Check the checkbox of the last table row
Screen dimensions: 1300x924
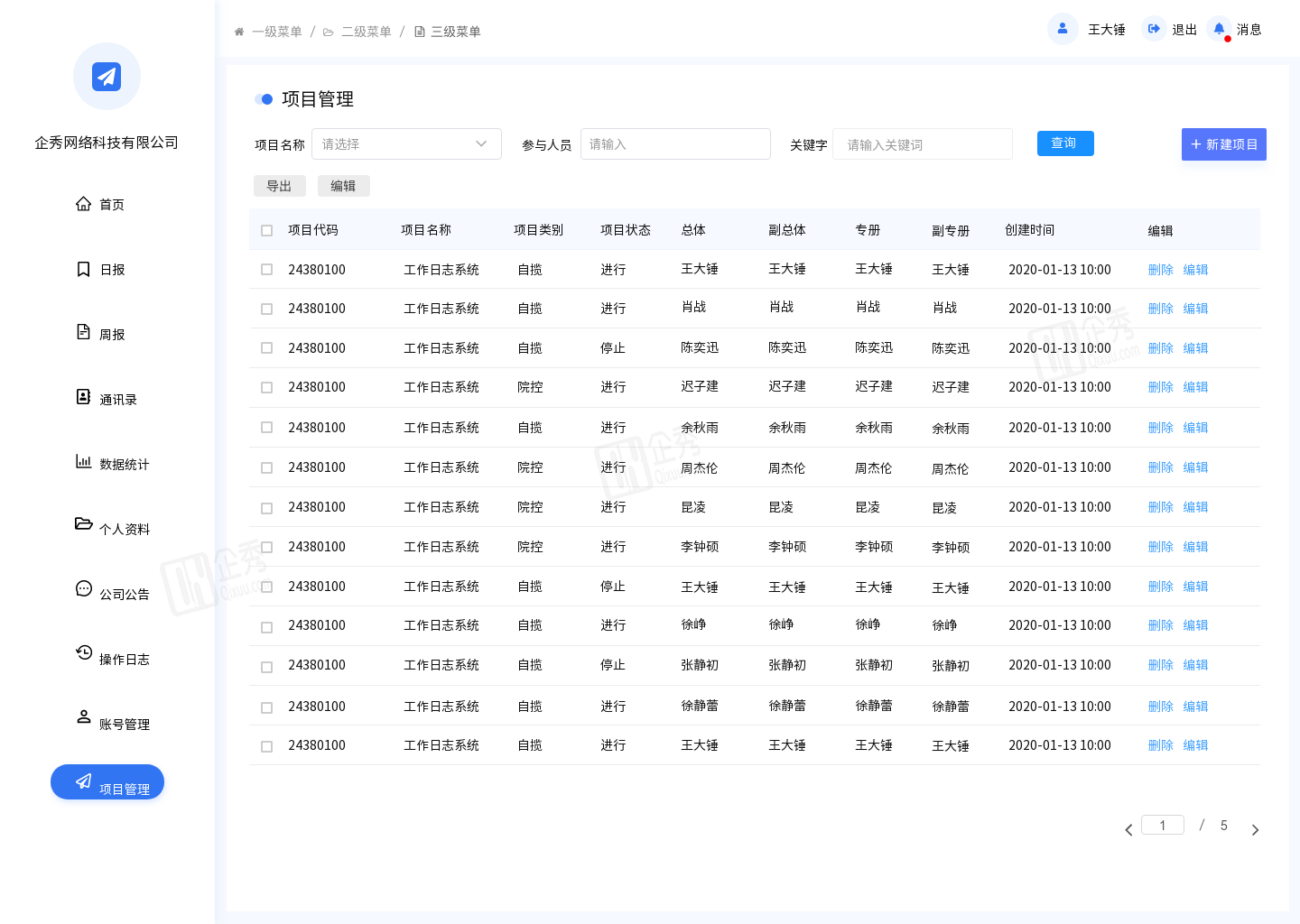pos(266,746)
